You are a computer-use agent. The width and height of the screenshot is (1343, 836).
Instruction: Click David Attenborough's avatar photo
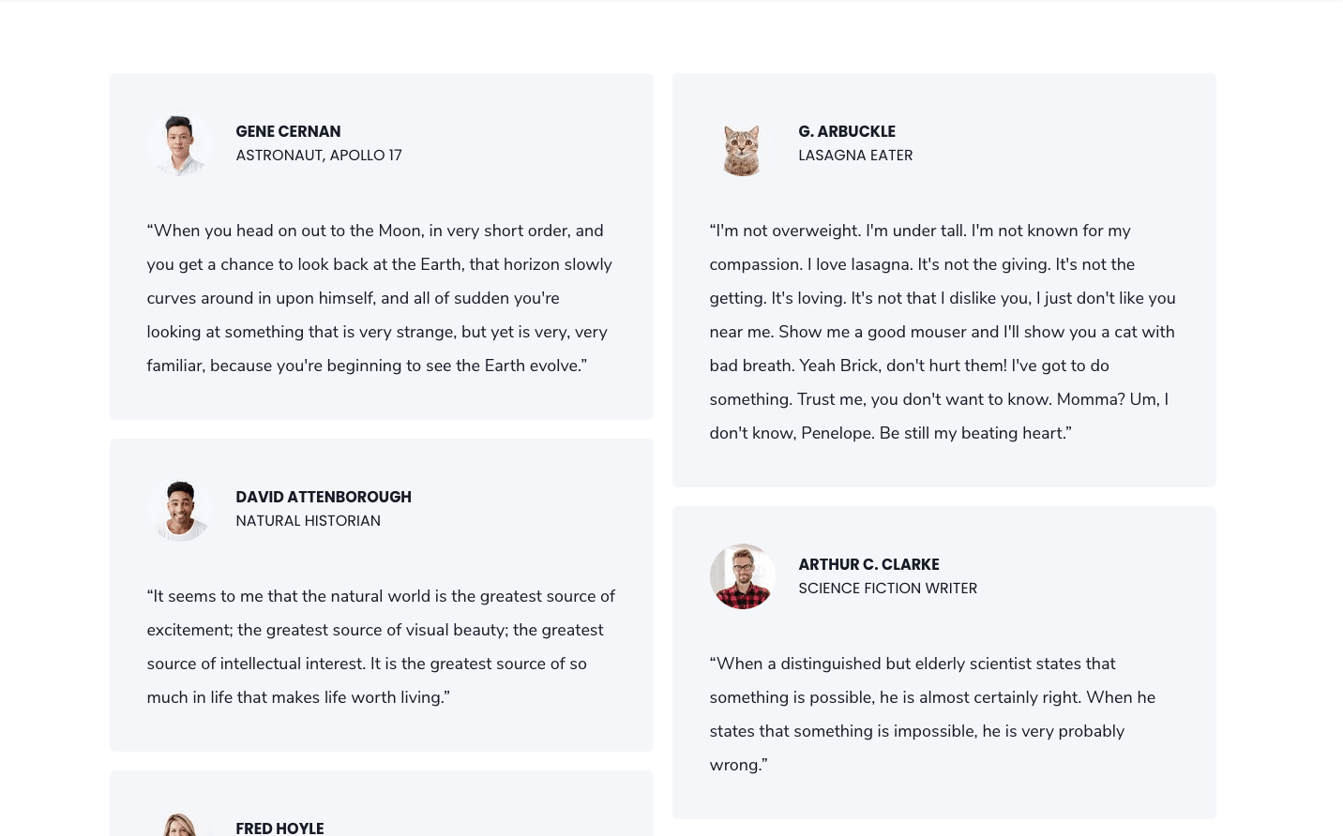click(179, 509)
